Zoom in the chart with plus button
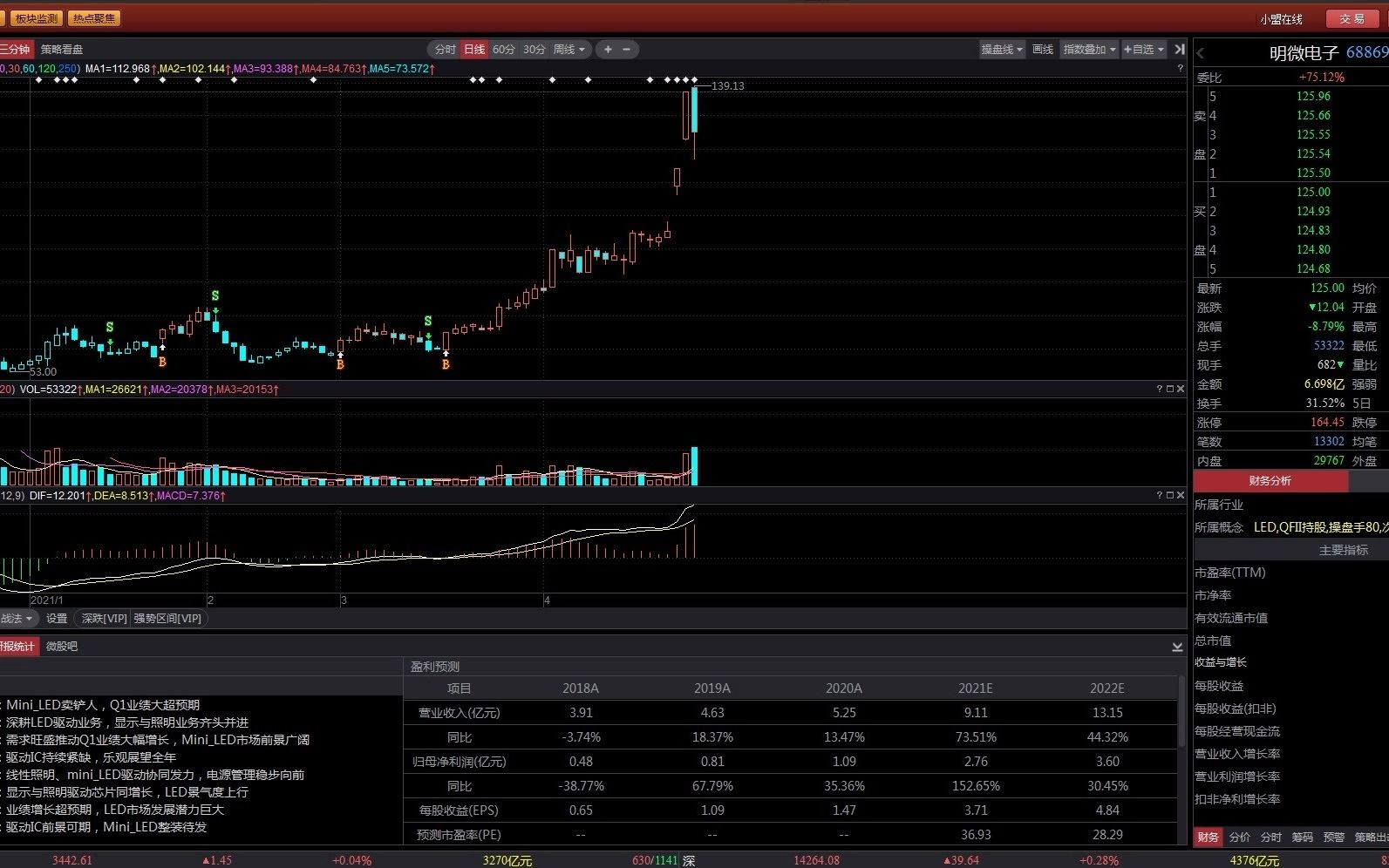The image size is (1389, 868). pyautogui.click(x=608, y=50)
